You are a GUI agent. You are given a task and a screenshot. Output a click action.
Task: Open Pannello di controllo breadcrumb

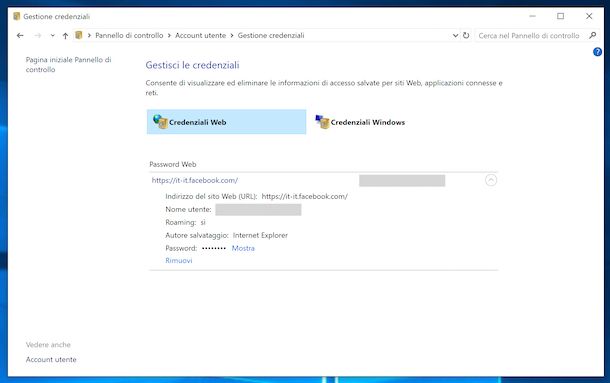(129, 35)
